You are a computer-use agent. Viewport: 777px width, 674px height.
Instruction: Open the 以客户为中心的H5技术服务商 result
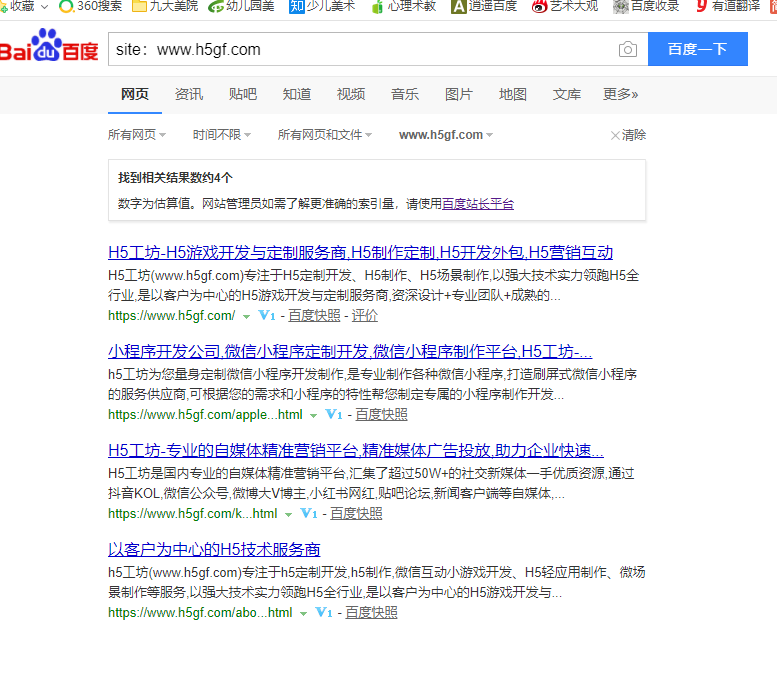point(214,550)
